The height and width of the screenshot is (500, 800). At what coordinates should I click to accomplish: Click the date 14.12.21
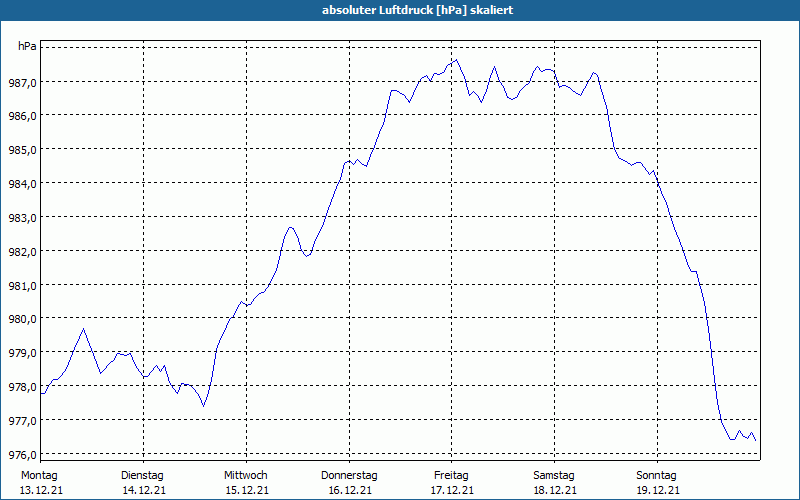click(x=144, y=490)
